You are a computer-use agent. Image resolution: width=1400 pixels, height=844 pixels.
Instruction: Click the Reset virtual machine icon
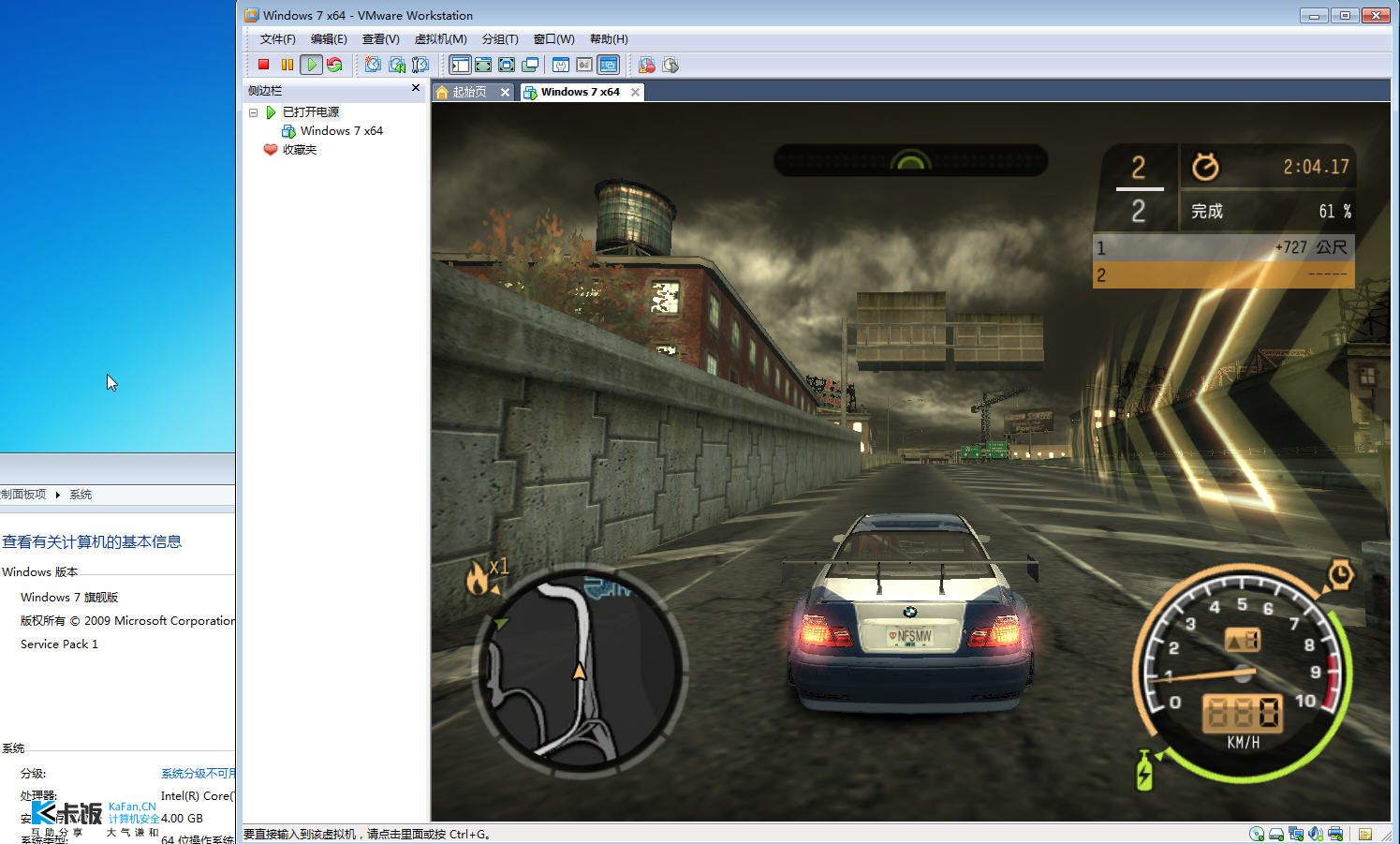click(x=334, y=65)
